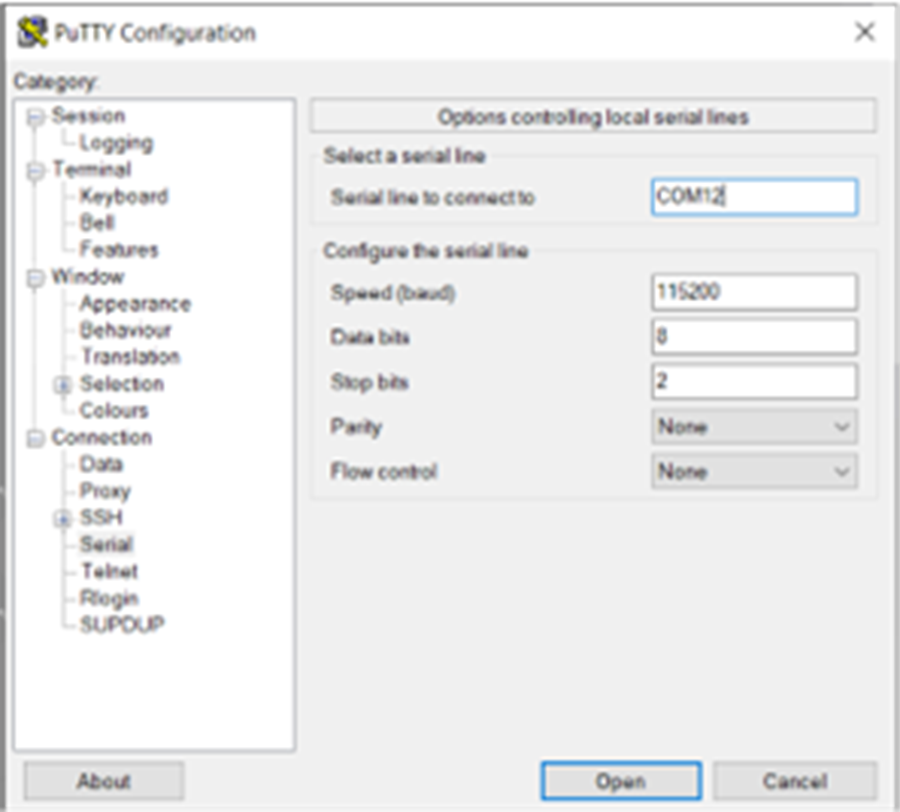This screenshot has width=900, height=812.
Task: Click the 'Data bits' label
Action: 370,337
